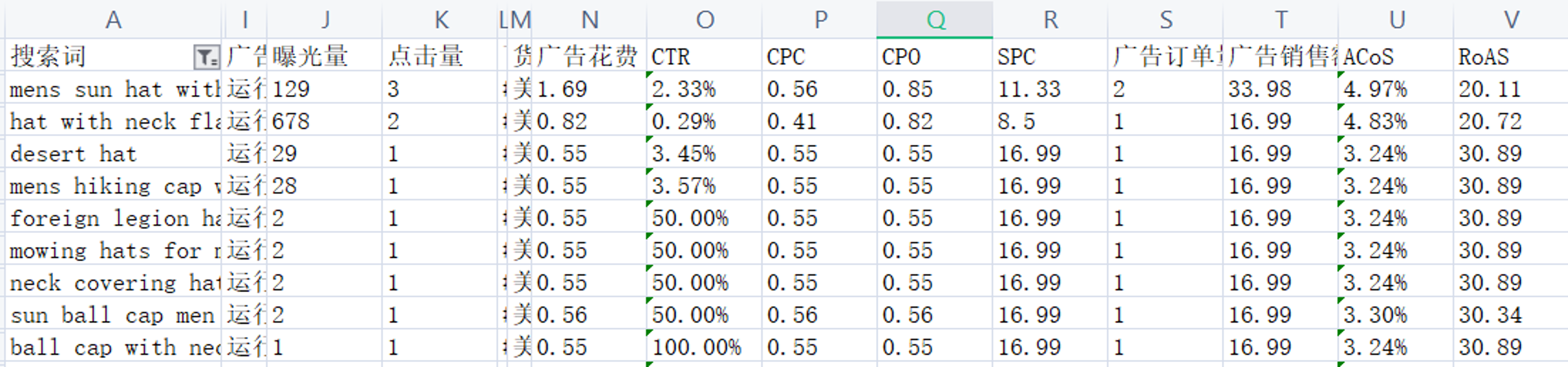Click the 点击量 header cell

pos(440,56)
